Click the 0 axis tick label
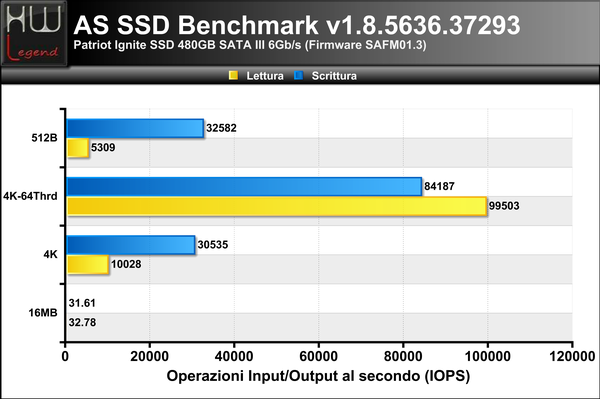Screen dimensions: 600x399 65,357
